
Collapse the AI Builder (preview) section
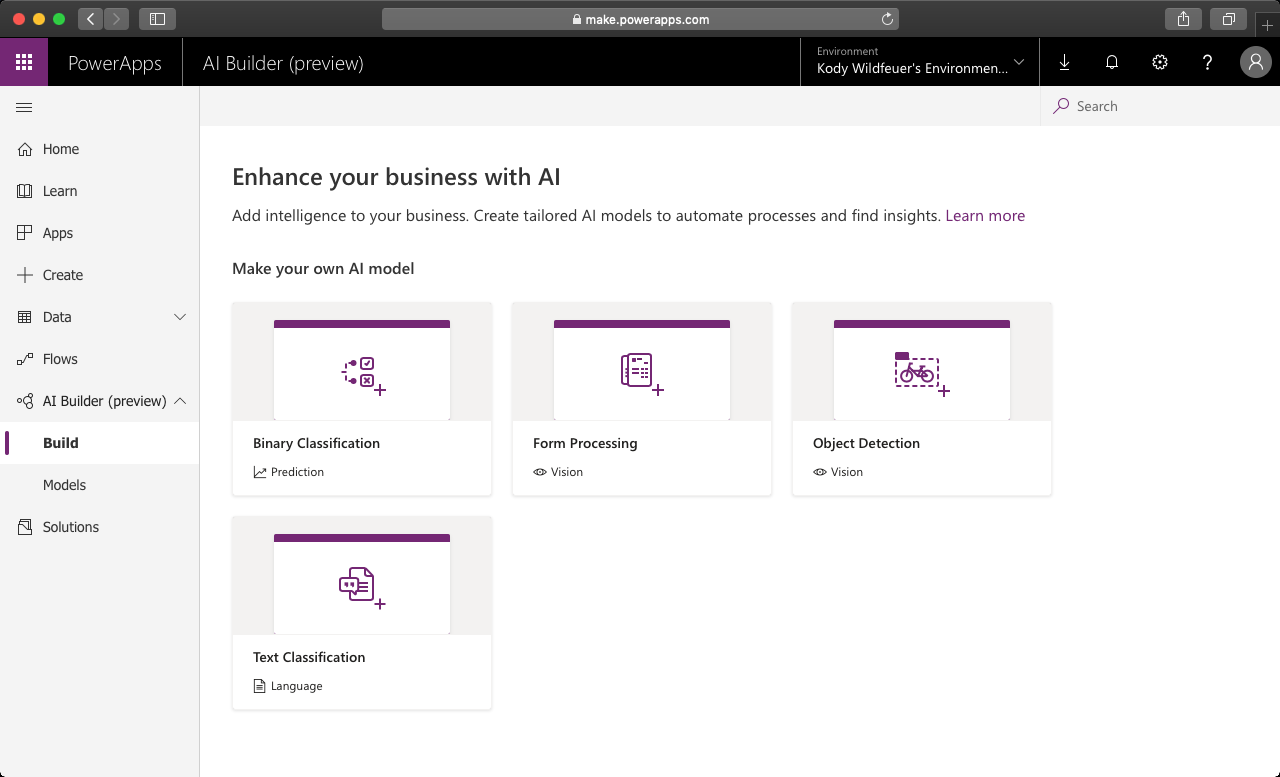tap(179, 401)
